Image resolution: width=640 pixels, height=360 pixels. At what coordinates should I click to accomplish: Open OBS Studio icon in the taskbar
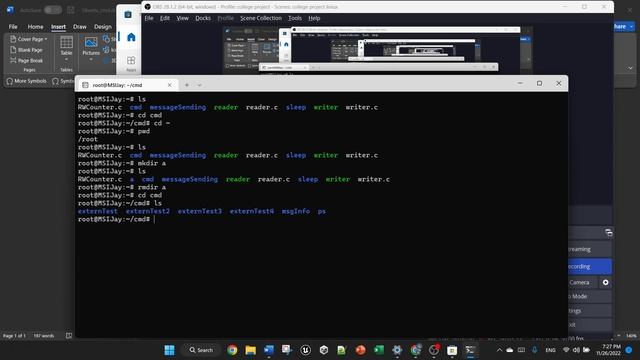[x=433, y=350]
